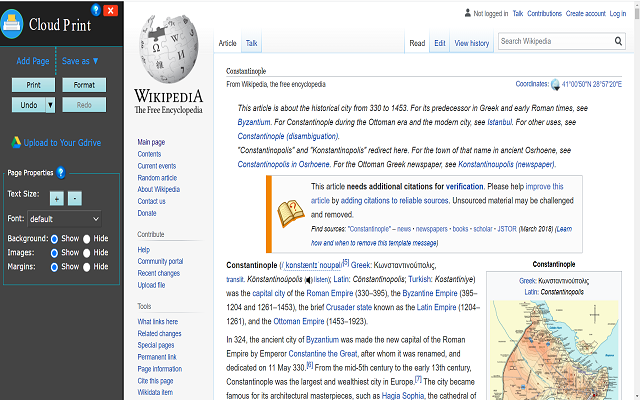Open Constantinople (disambiguation) link

pos(288,136)
